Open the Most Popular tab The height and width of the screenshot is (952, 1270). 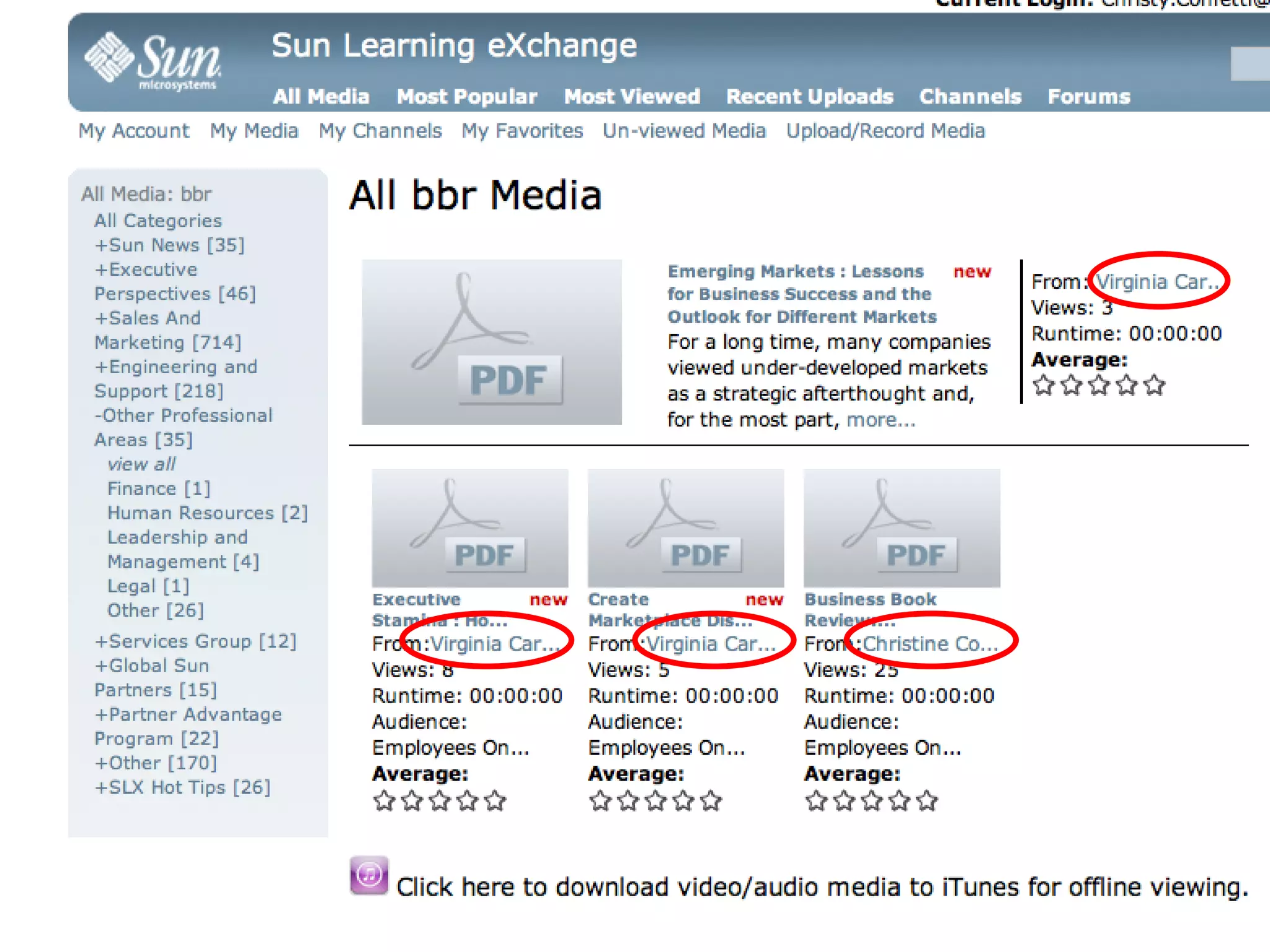(x=466, y=97)
